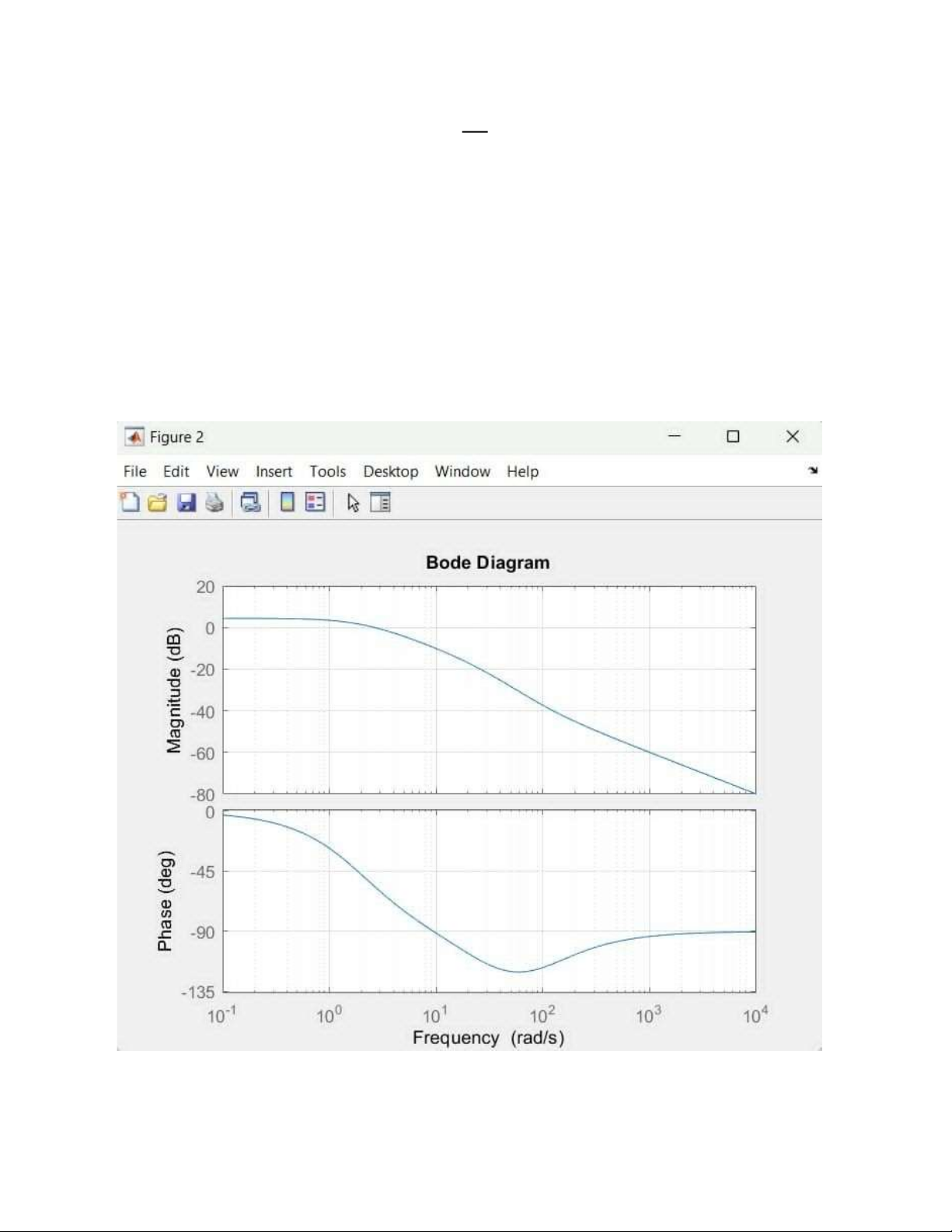
Task: Open the Edit menu
Action: (x=176, y=472)
